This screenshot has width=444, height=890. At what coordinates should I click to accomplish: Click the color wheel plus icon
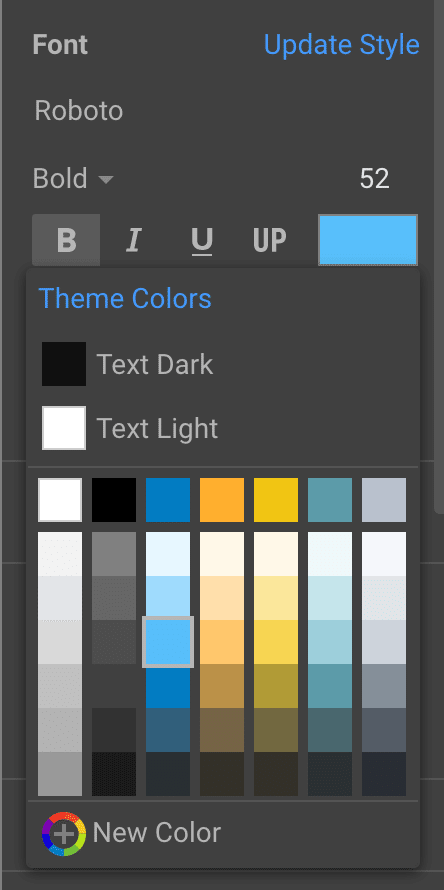pyautogui.click(x=64, y=834)
